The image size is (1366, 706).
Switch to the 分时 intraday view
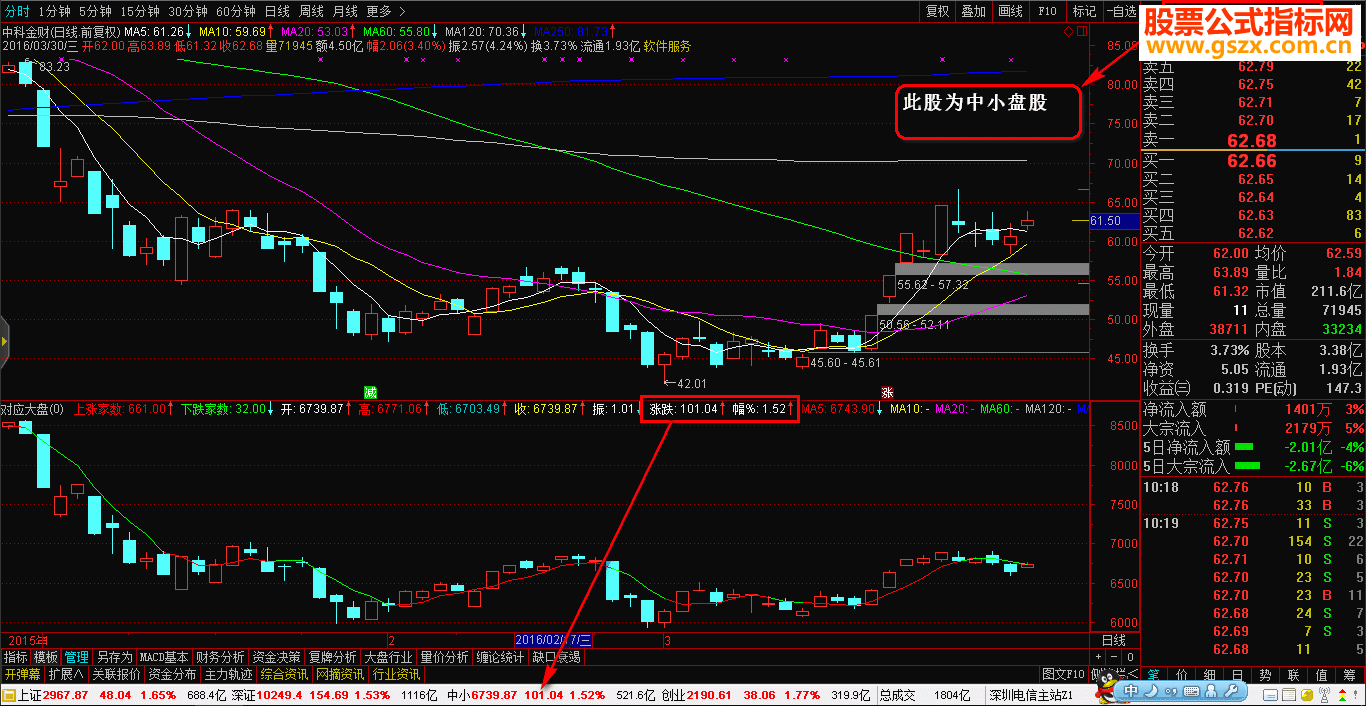pyautogui.click(x=18, y=11)
